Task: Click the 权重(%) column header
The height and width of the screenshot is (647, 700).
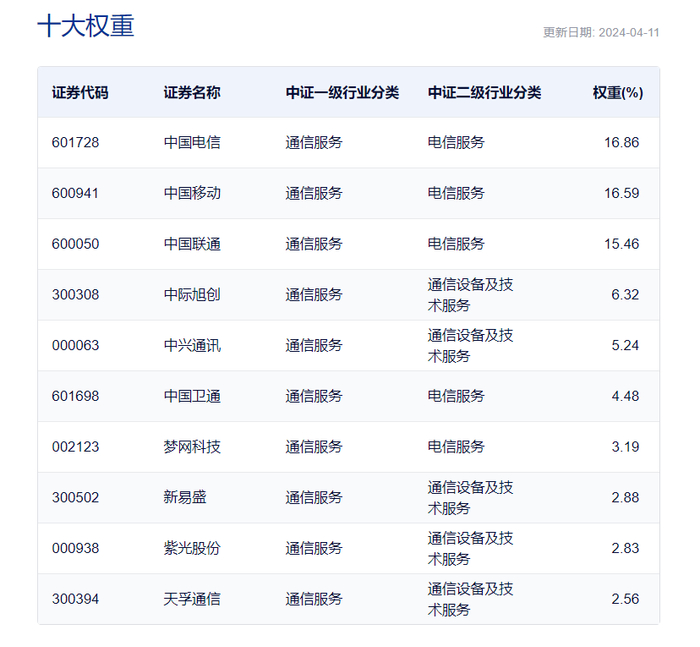Action: click(618, 92)
